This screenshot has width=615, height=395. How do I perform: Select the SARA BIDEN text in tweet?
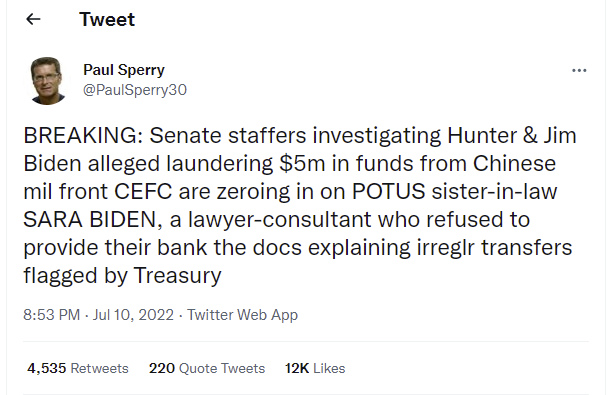click(x=89, y=219)
